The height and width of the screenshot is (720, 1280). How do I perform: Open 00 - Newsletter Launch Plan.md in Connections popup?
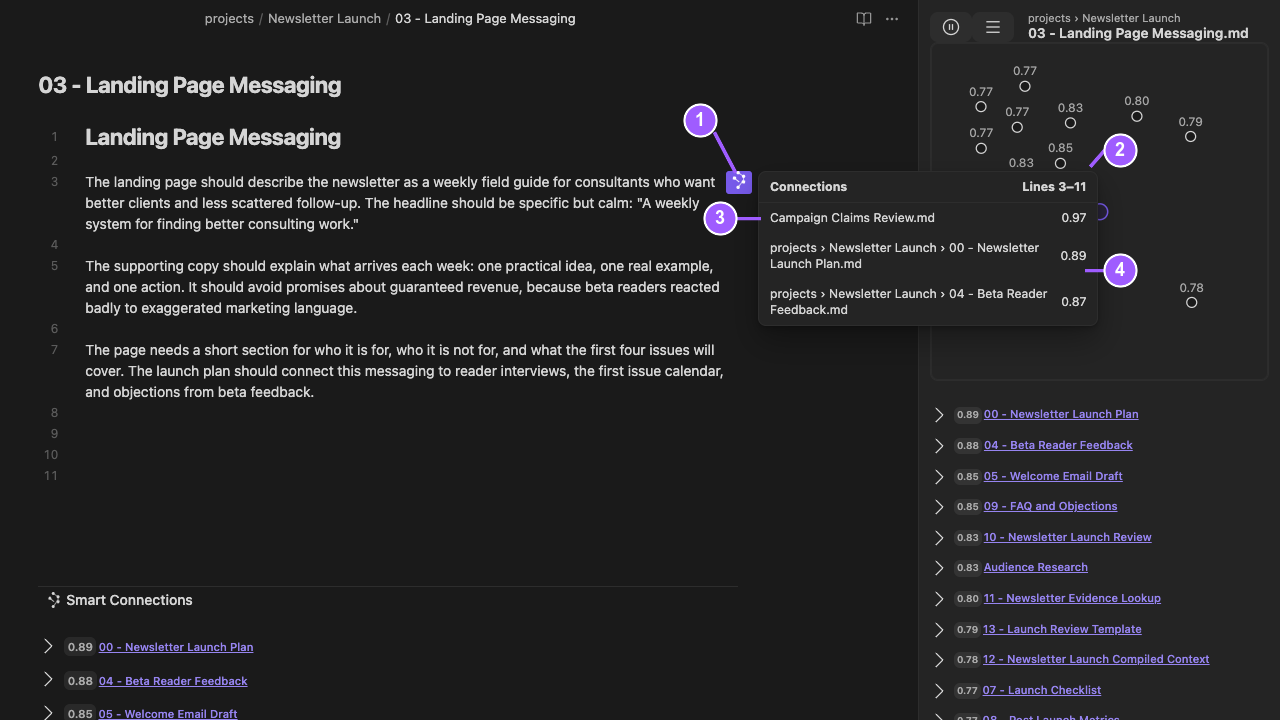(x=905, y=256)
